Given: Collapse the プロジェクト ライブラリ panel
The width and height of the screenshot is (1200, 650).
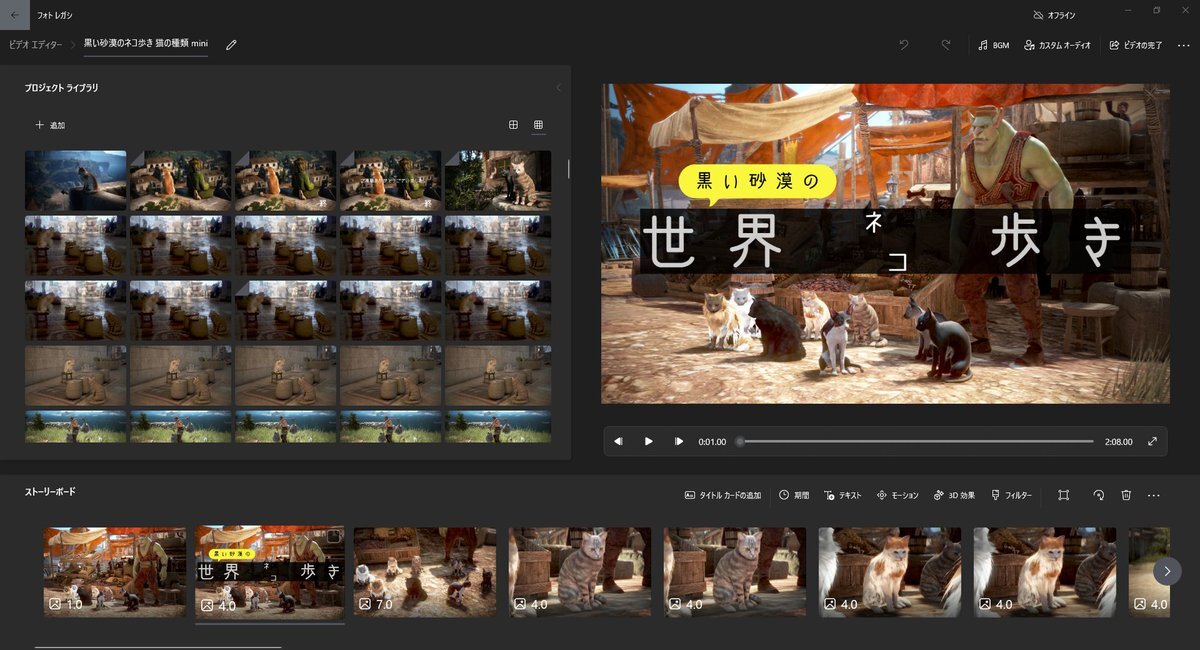Looking at the screenshot, I should 558,88.
